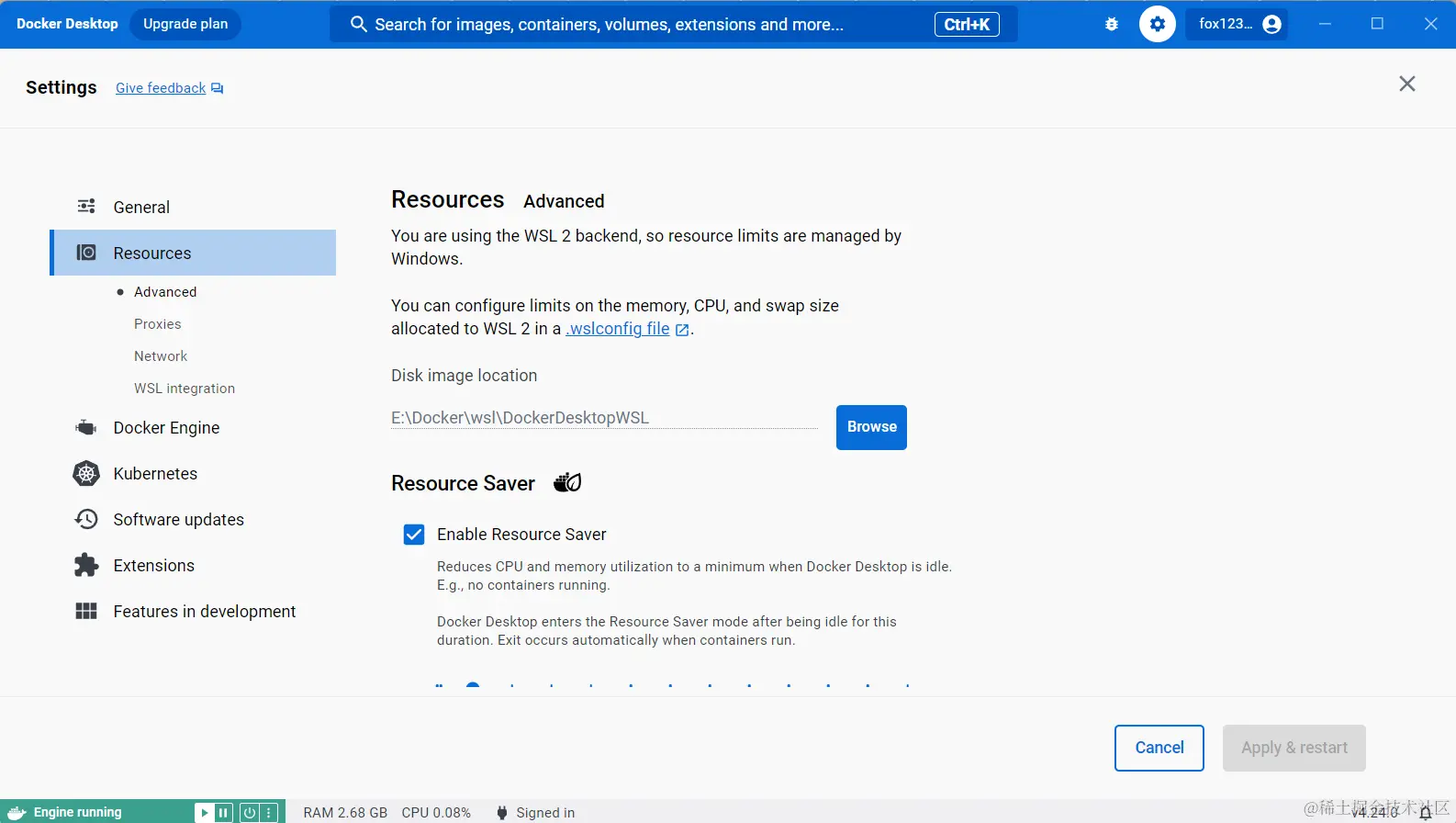Click the disk image location path field
Viewport: 1456px width, 823px height.
tap(604, 418)
